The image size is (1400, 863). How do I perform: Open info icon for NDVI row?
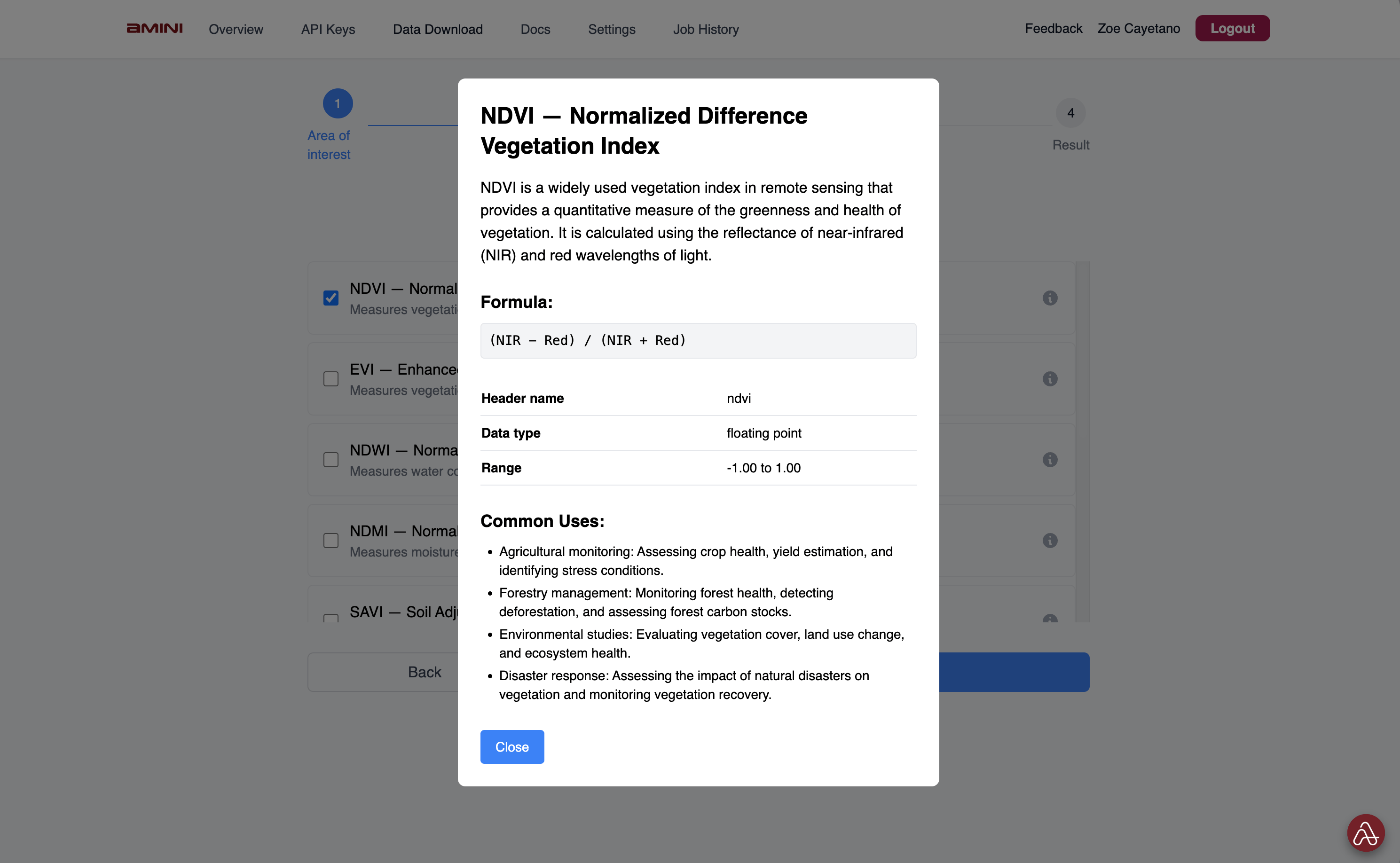1050,298
